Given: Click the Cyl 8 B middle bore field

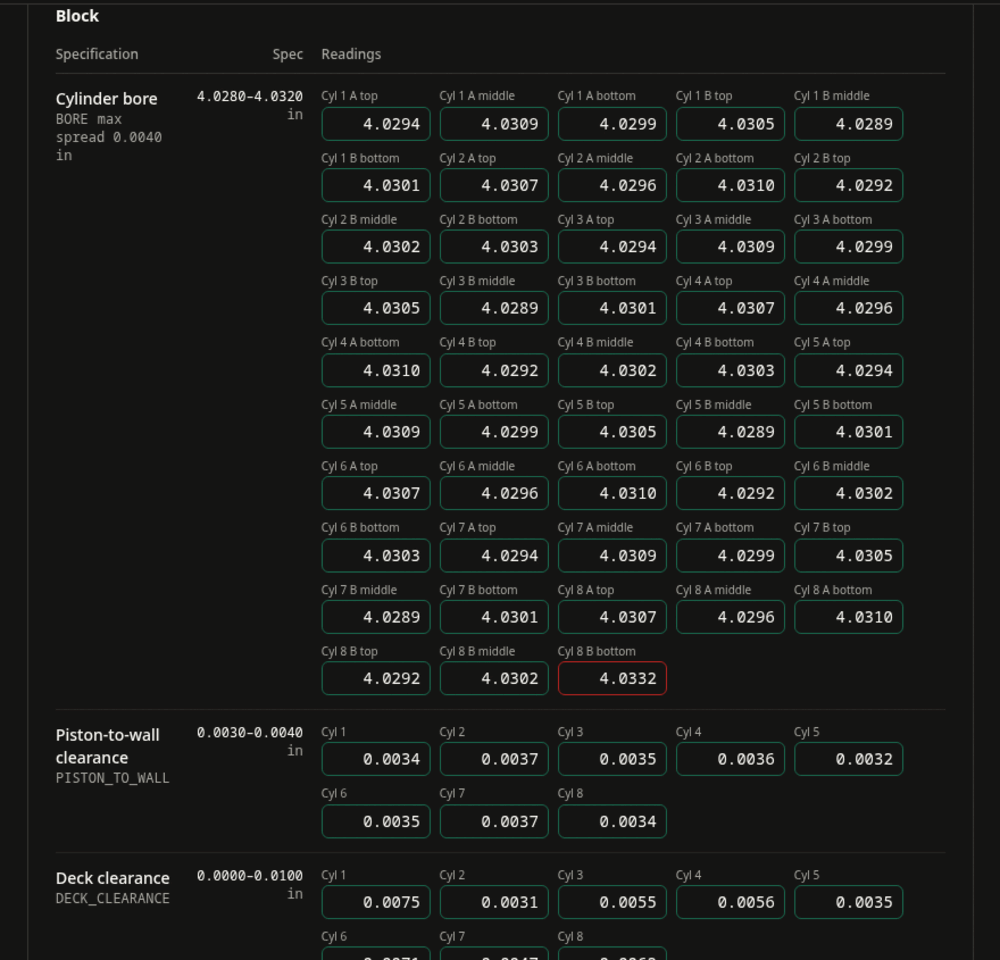Looking at the screenshot, I should [x=494, y=678].
